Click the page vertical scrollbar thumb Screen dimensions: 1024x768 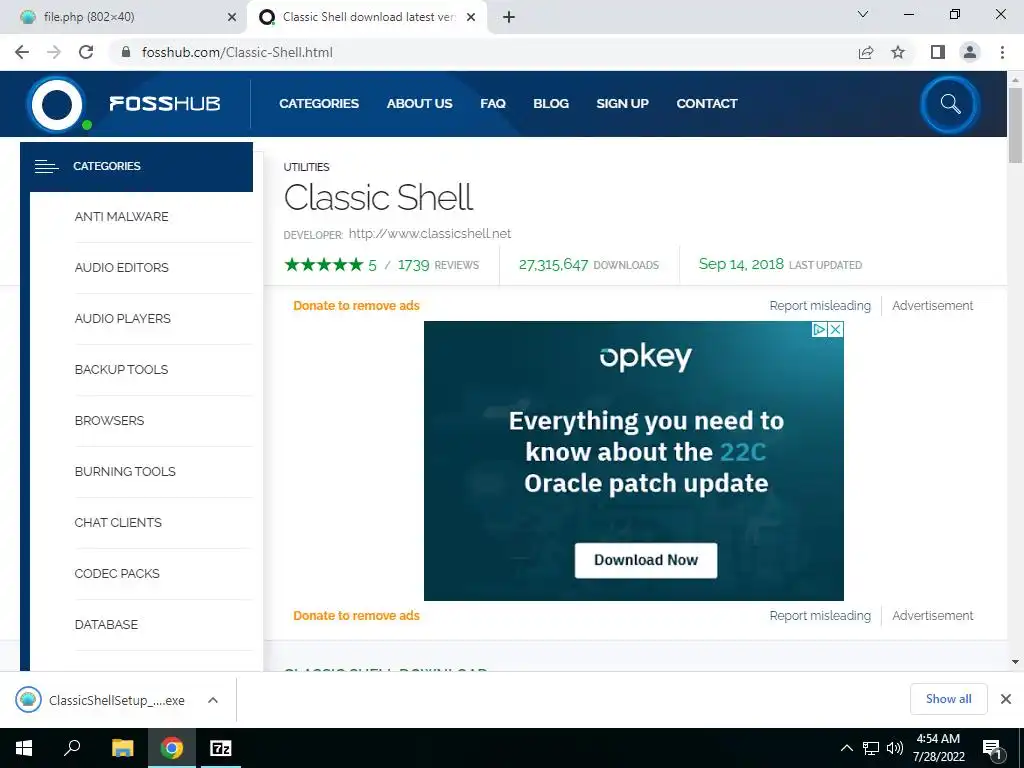pos(1015,124)
